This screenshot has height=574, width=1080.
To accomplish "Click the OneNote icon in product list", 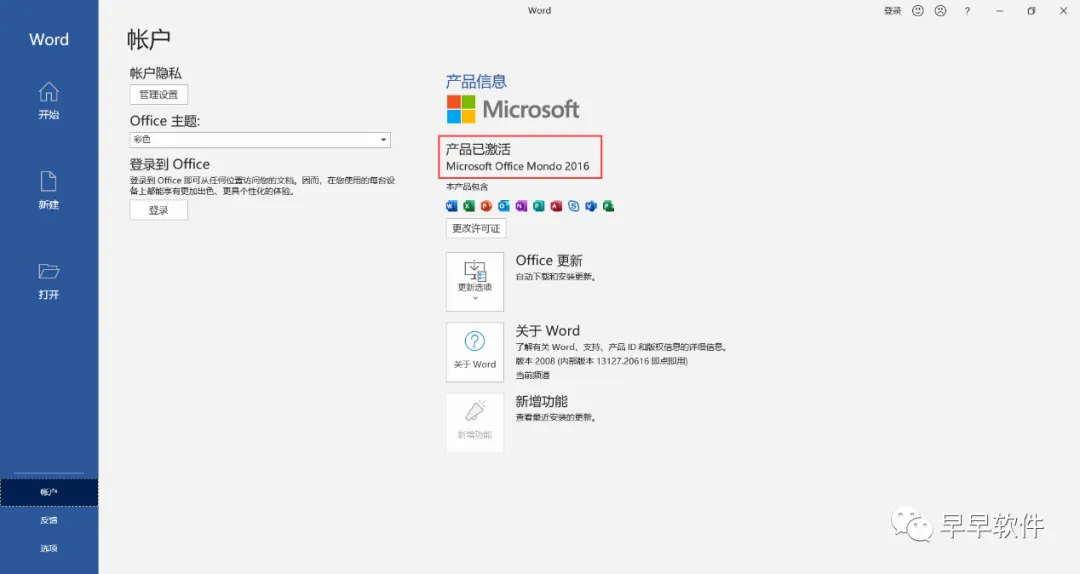I will 521,205.
